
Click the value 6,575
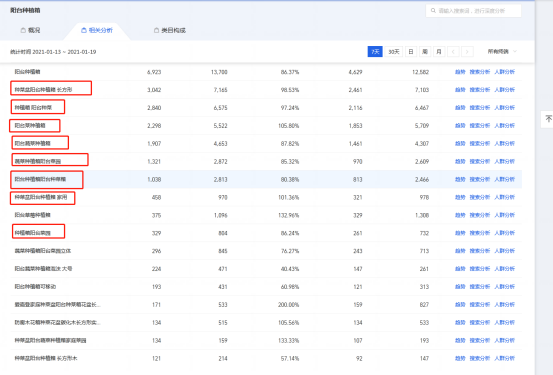point(220,108)
